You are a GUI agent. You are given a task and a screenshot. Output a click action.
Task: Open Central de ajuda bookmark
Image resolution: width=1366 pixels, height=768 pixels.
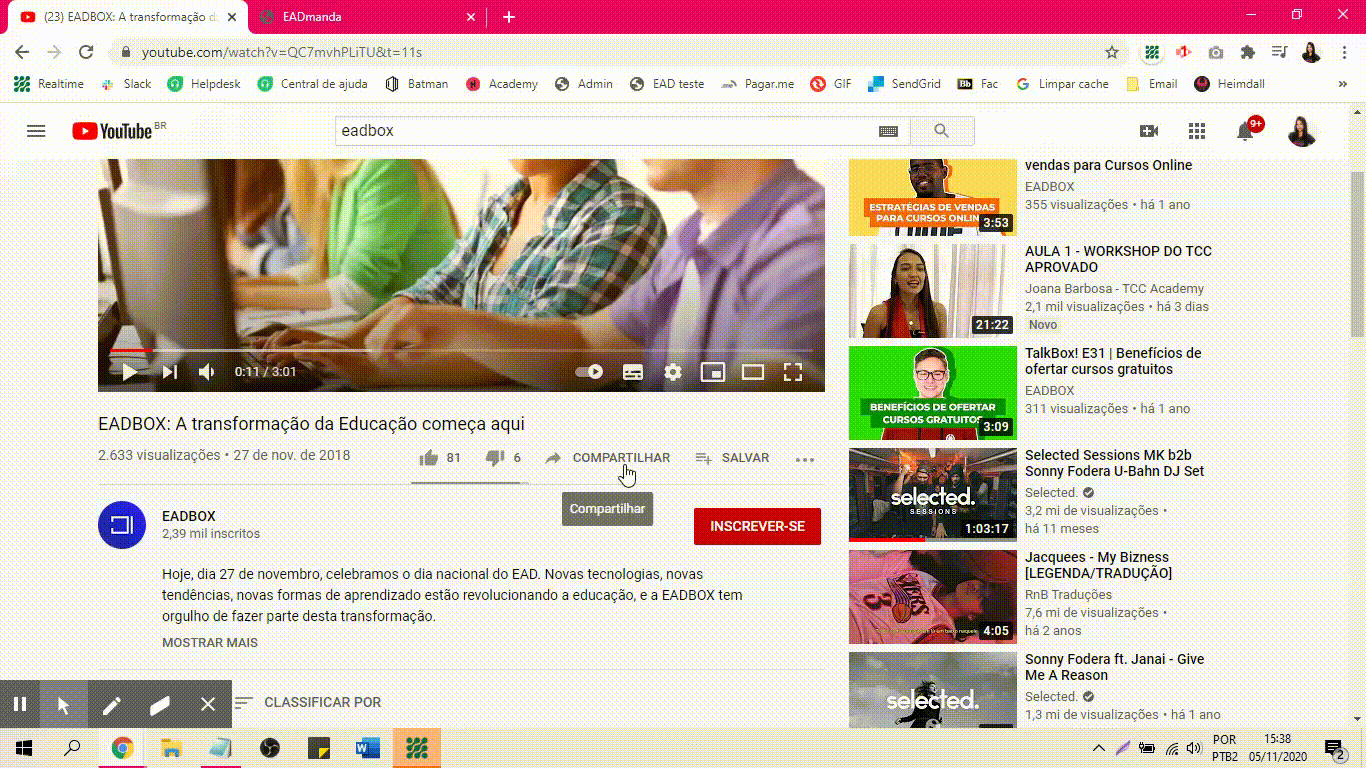[x=312, y=84]
